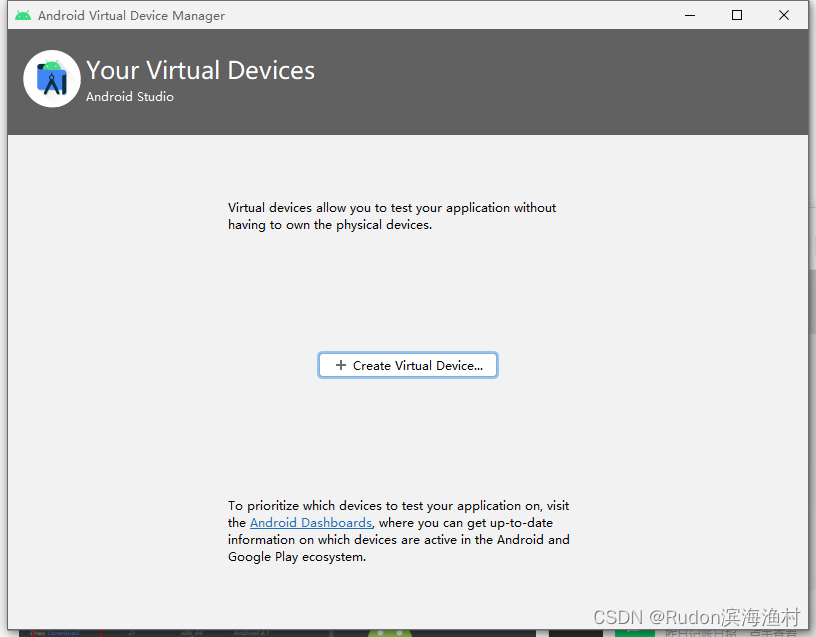Click the 'Your Virtual Devices' heading
Viewport: 816px width, 637px height.
coord(200,70)
